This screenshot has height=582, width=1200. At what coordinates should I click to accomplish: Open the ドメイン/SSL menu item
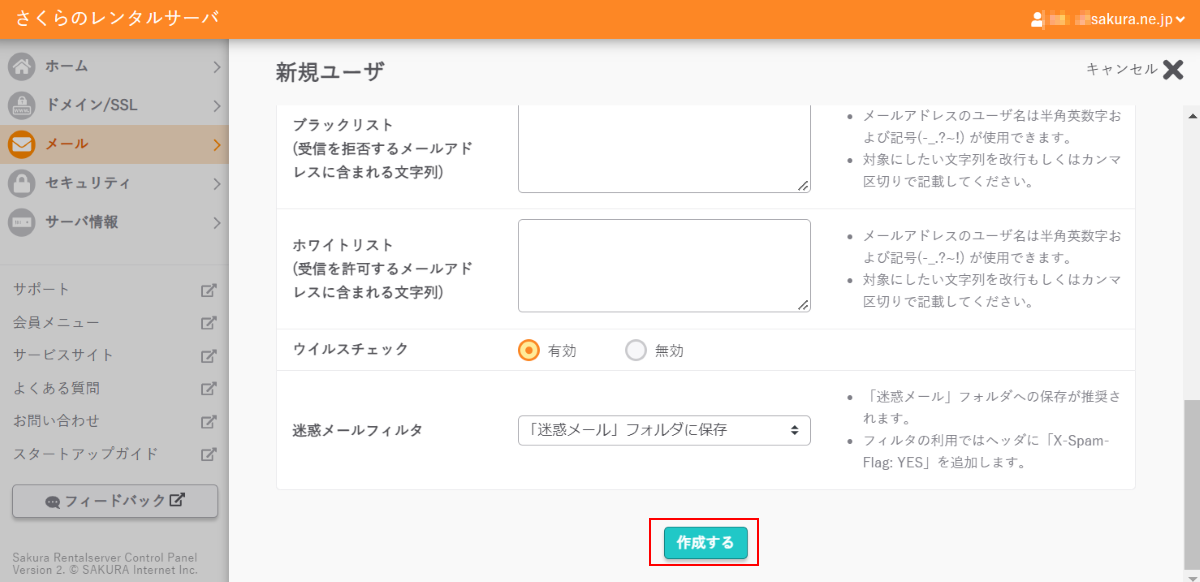tap(92, 106)
